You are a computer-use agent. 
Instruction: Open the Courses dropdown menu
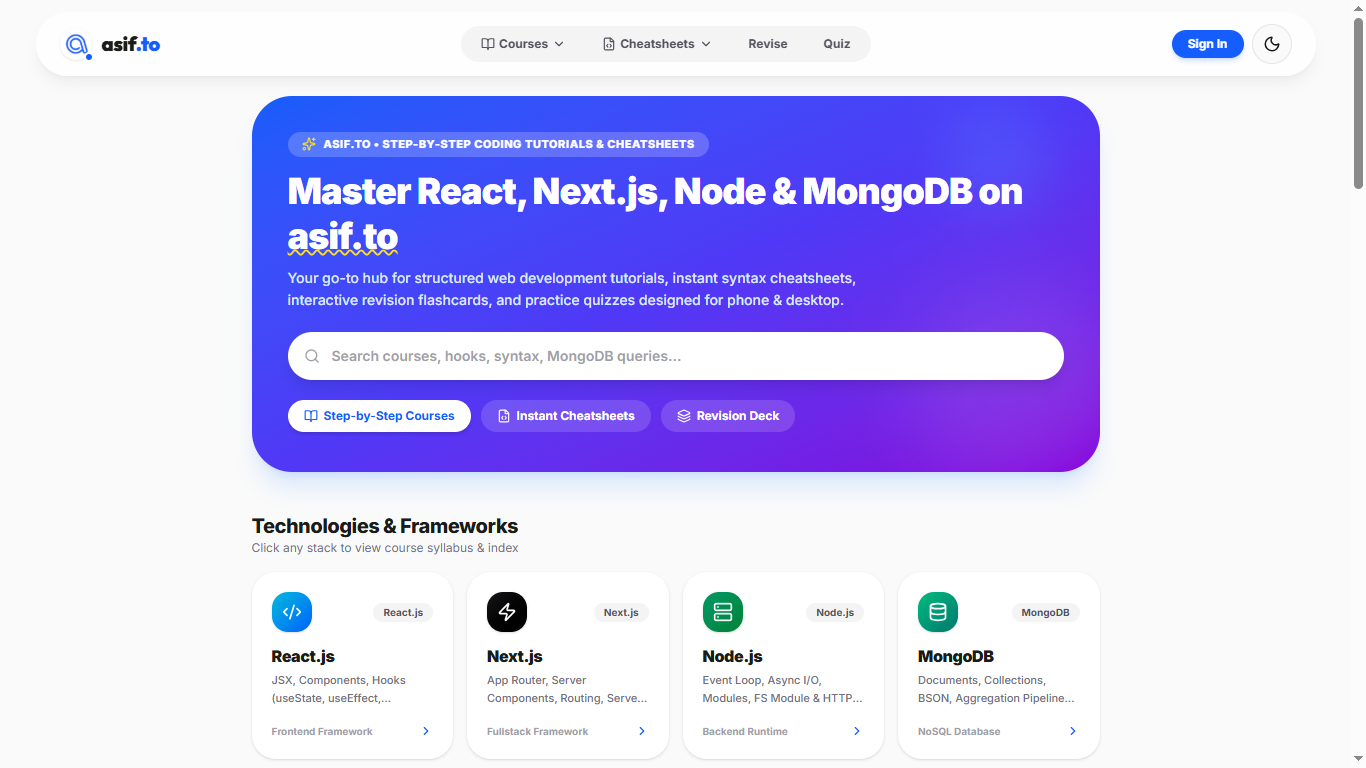(522, 44)
